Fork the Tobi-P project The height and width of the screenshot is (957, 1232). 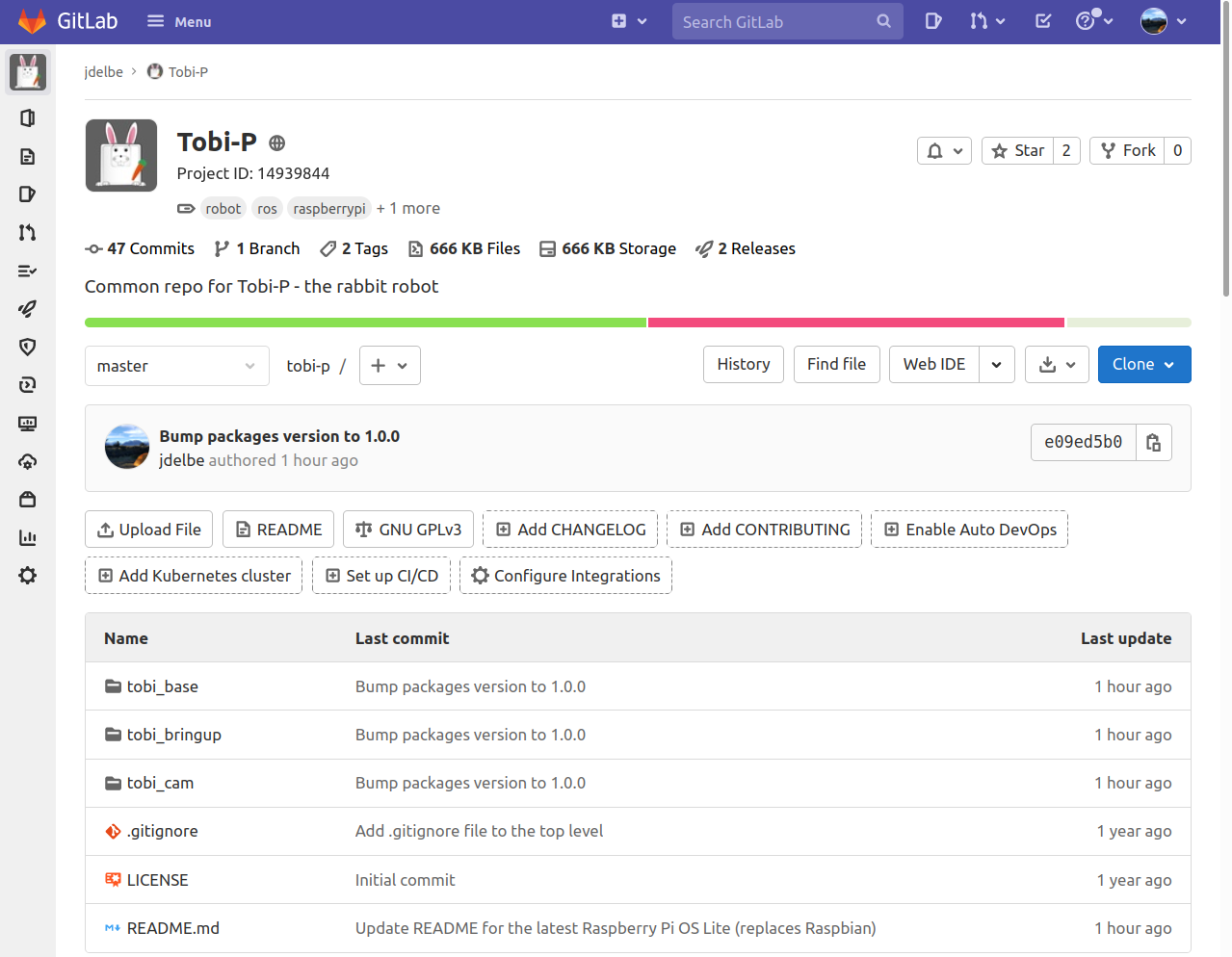click(1127, 150)
